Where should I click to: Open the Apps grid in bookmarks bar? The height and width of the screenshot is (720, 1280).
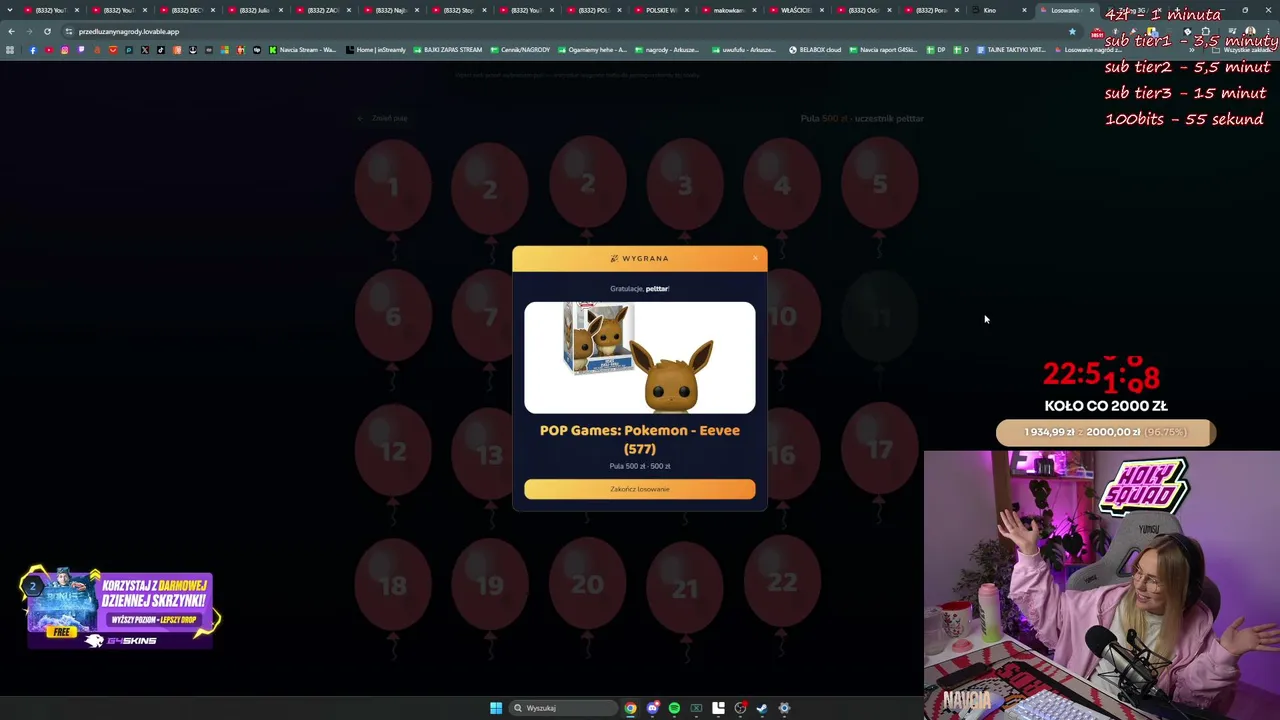coord(10,50)
